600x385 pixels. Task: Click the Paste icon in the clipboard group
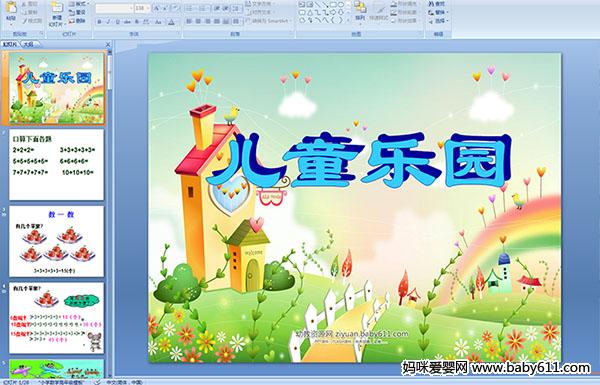coord(11,11)
